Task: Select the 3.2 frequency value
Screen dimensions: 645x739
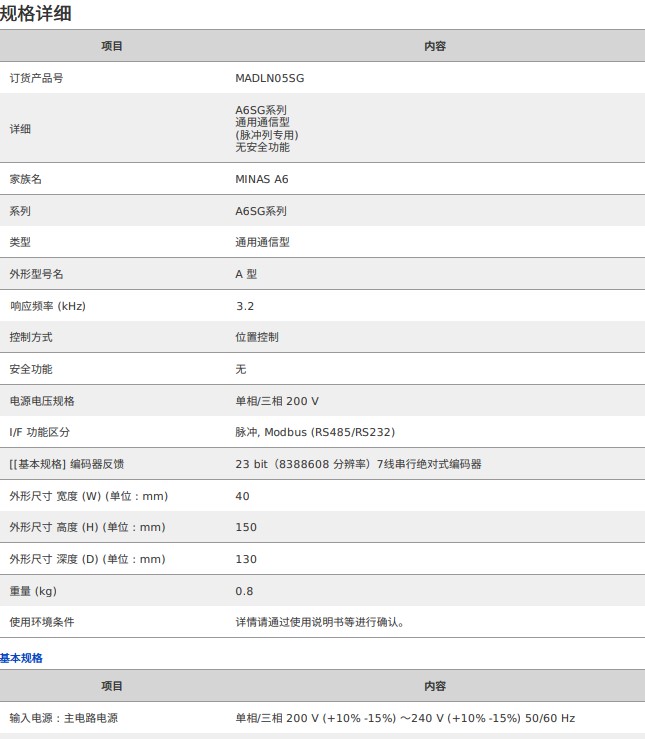Action: 245,306
